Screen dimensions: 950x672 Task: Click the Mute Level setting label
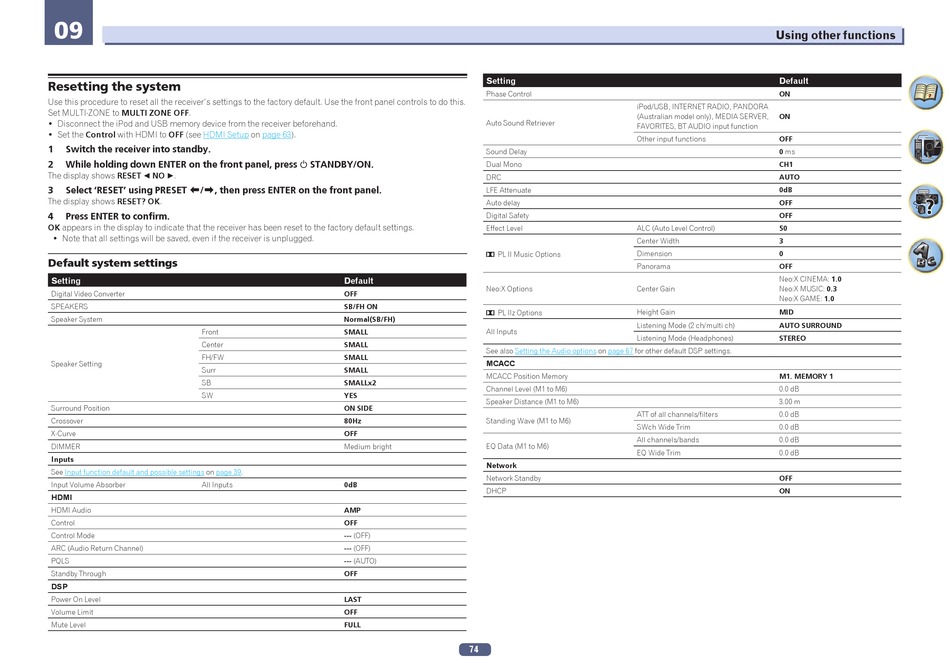[x=68, y=625]
